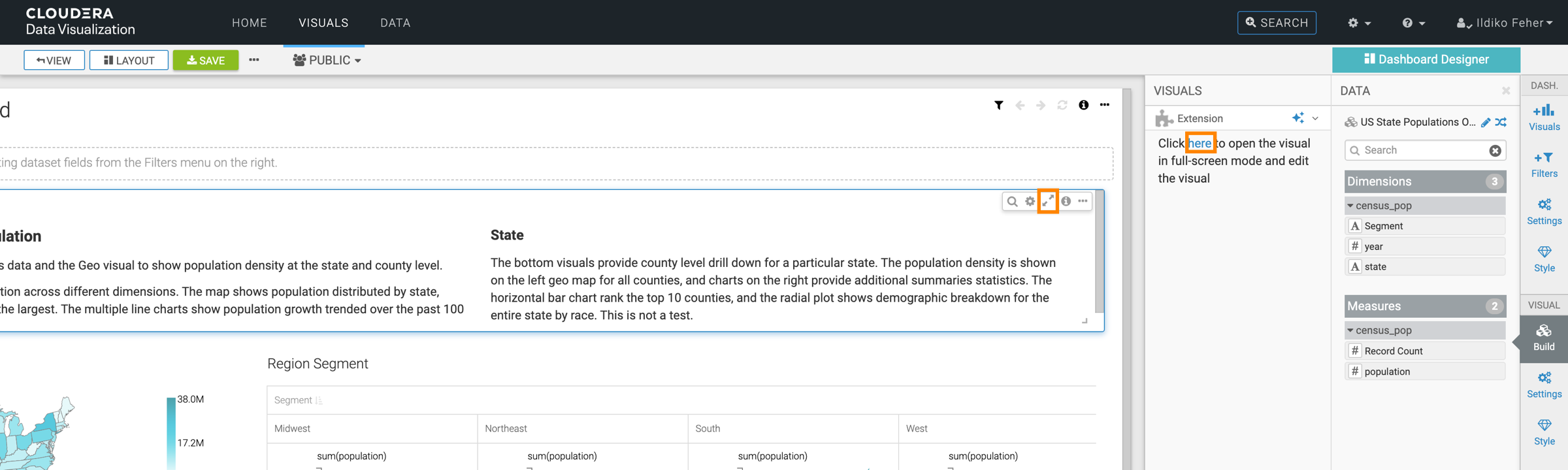The height and width of the screenshot is (470, 1568).
Task: Click the 'here' link to open the visual
Action: coord(1200,143)
